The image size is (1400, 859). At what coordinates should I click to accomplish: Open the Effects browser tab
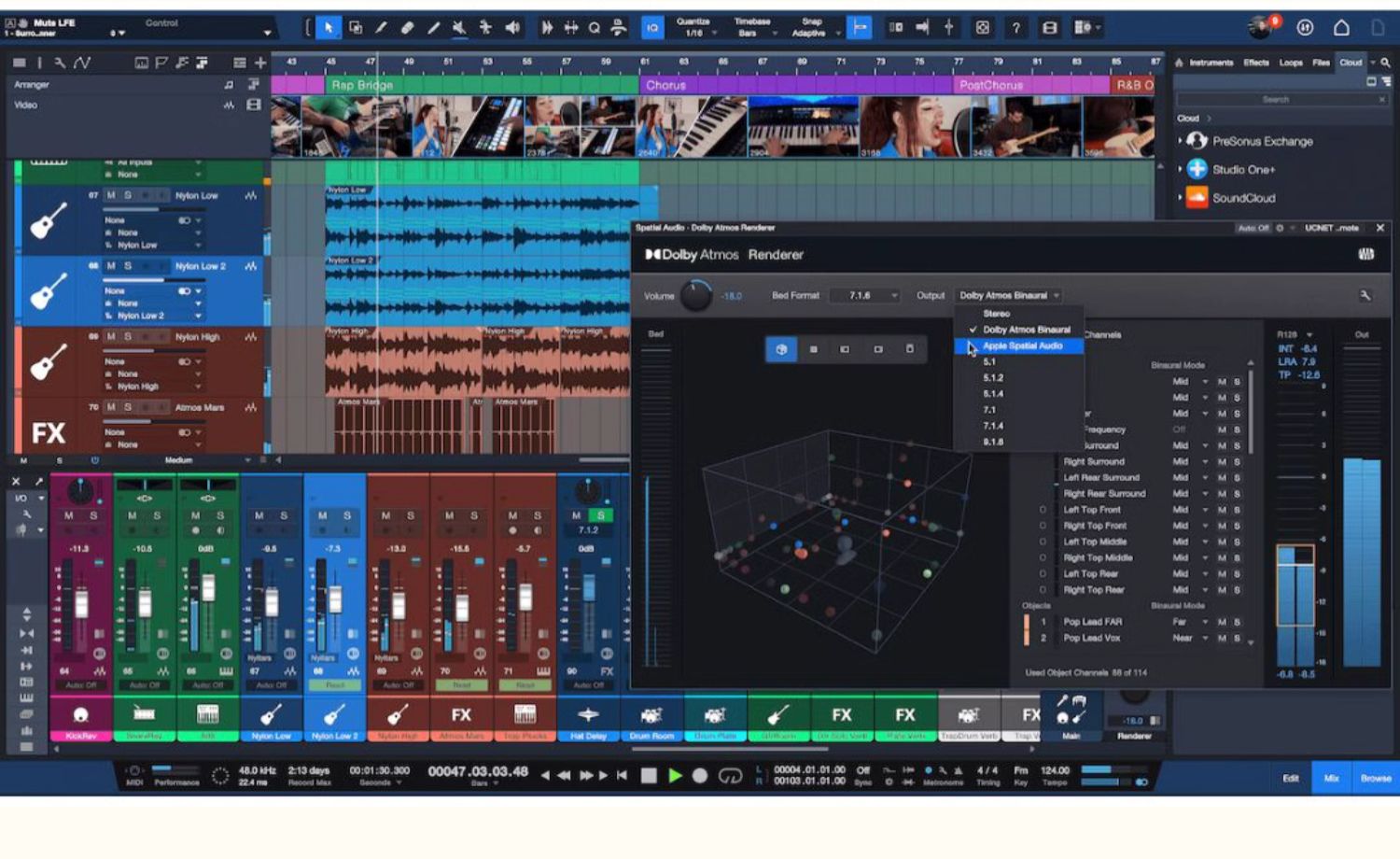(x=1256, y=63)
